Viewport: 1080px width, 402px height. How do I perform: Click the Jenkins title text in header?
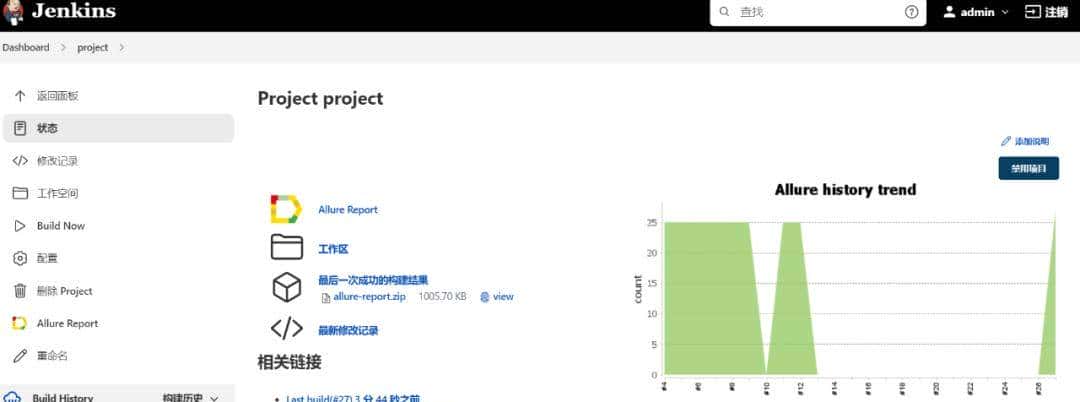pyautogui.click(x=74, y=11)
